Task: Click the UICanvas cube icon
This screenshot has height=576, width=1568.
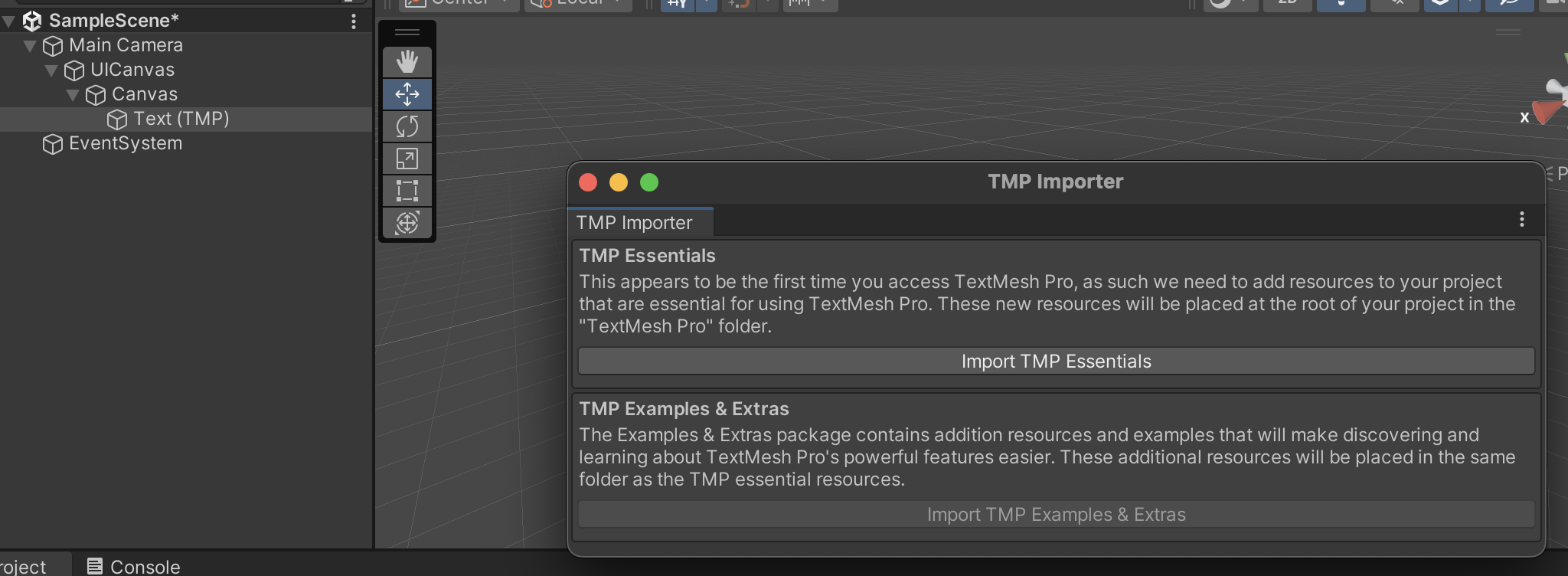Action: [x=74, y=70]
